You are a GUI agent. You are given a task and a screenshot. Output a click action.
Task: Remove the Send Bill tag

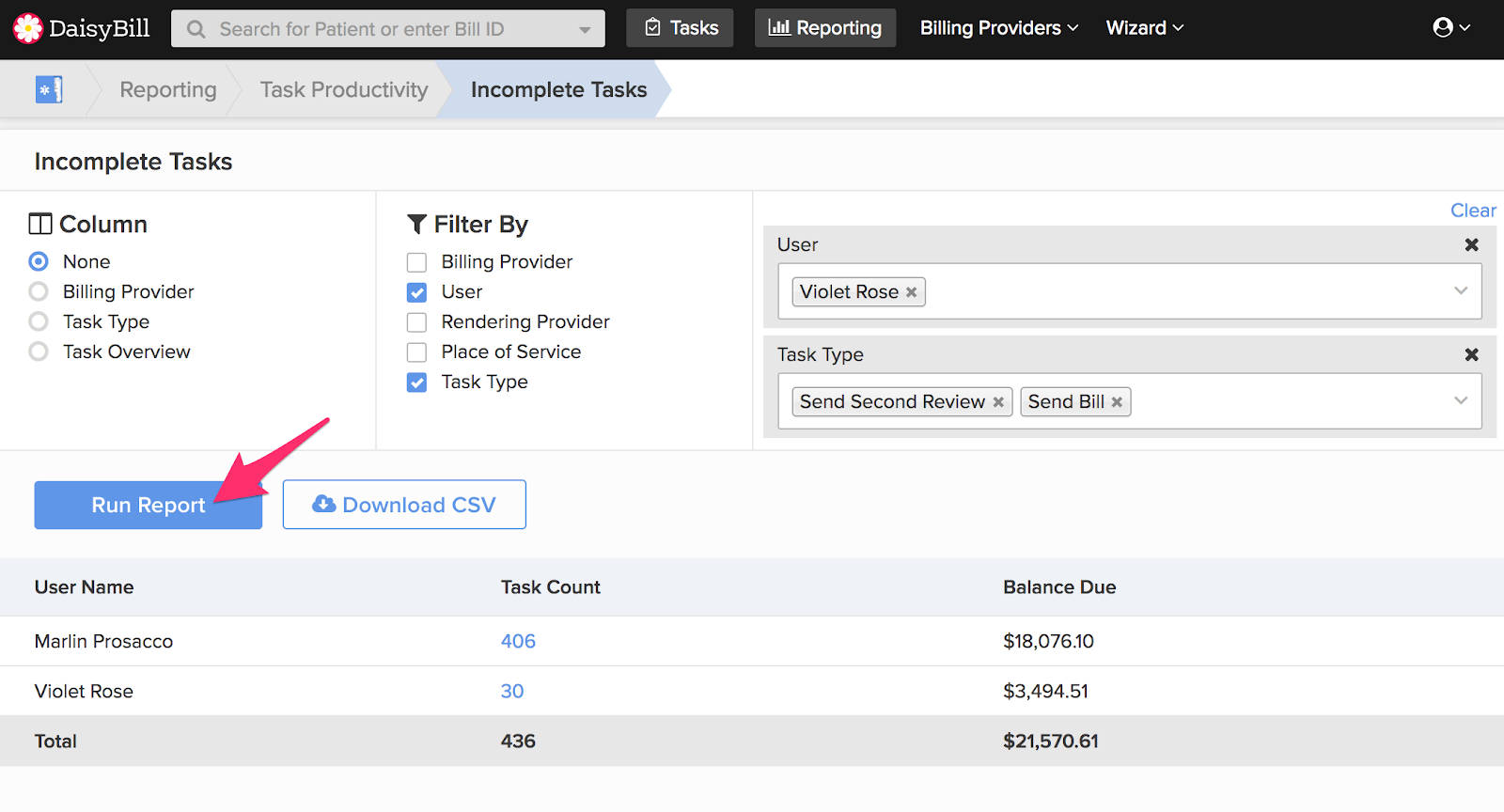(x=1117, y=403)
